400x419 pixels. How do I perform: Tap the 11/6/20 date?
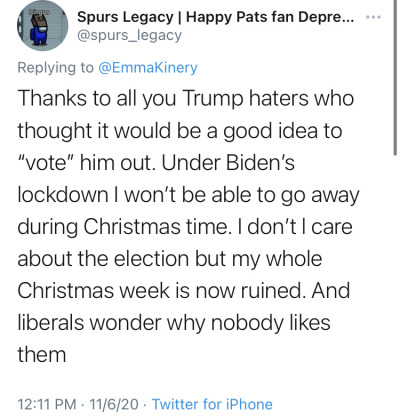114,404
